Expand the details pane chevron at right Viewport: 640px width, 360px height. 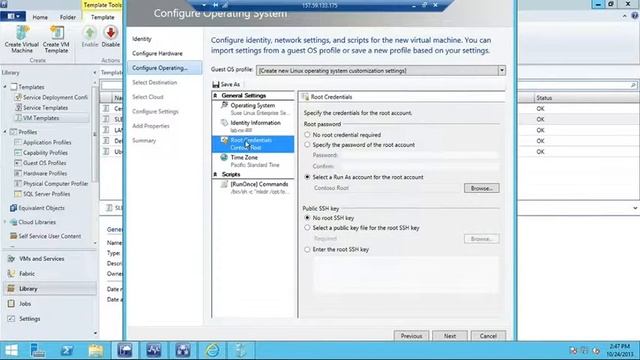tap(635, 208)
